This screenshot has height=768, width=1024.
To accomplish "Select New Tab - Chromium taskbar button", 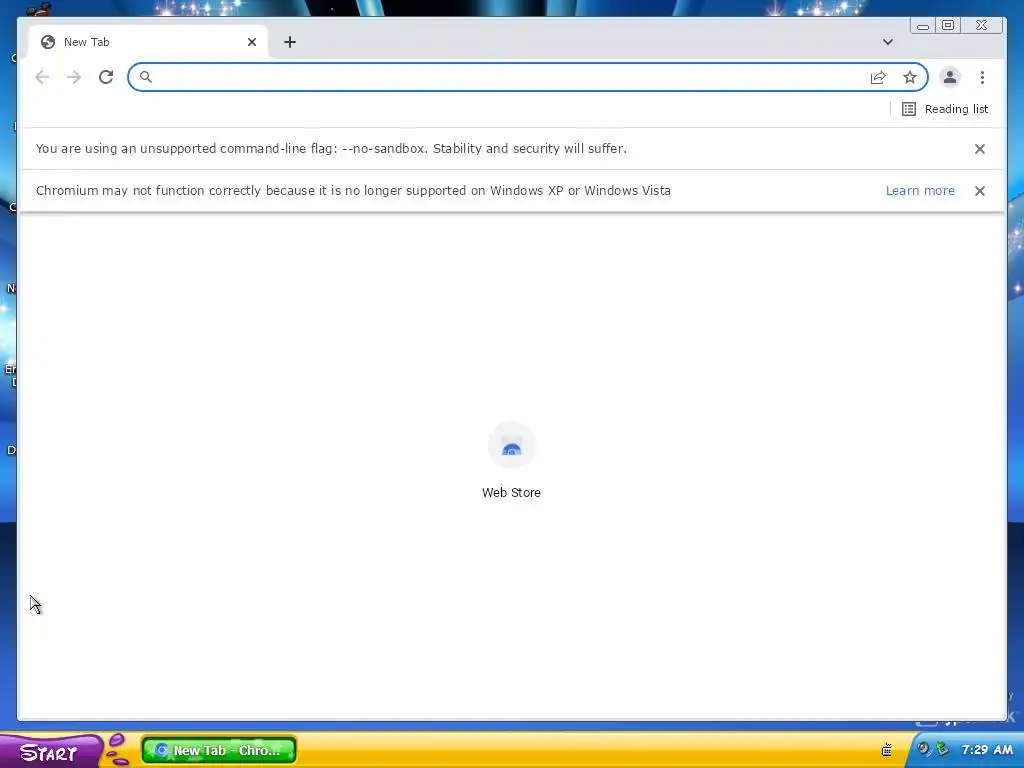I will [219, 750].
